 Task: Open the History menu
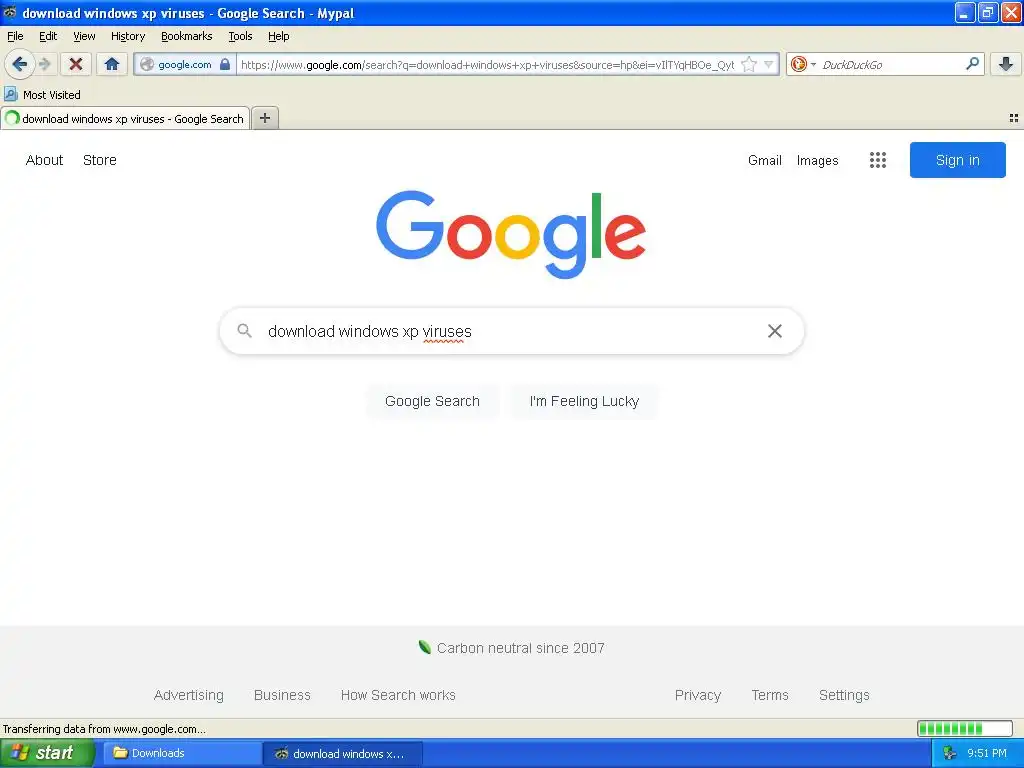[127, 36]
